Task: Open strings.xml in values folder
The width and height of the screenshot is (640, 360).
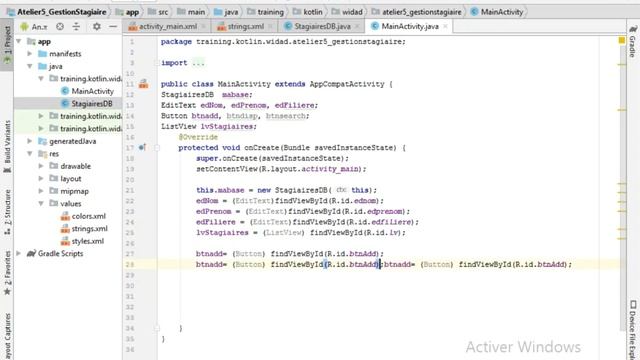Action: coord(89,229)
